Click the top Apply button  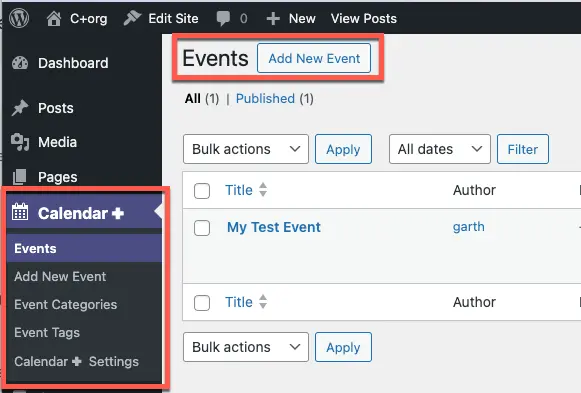point(343,149)
